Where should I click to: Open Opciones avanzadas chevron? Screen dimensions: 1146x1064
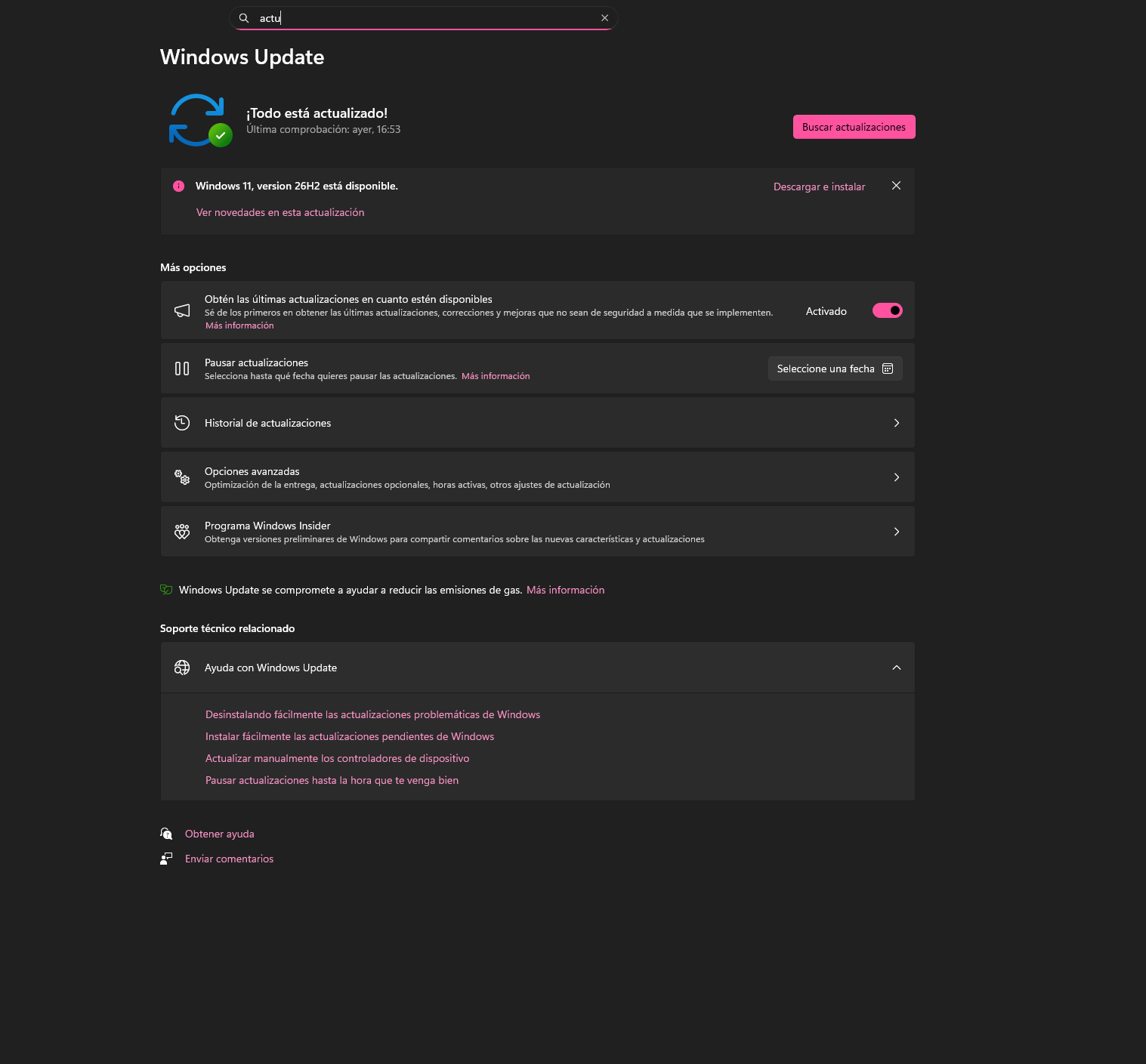897,477
